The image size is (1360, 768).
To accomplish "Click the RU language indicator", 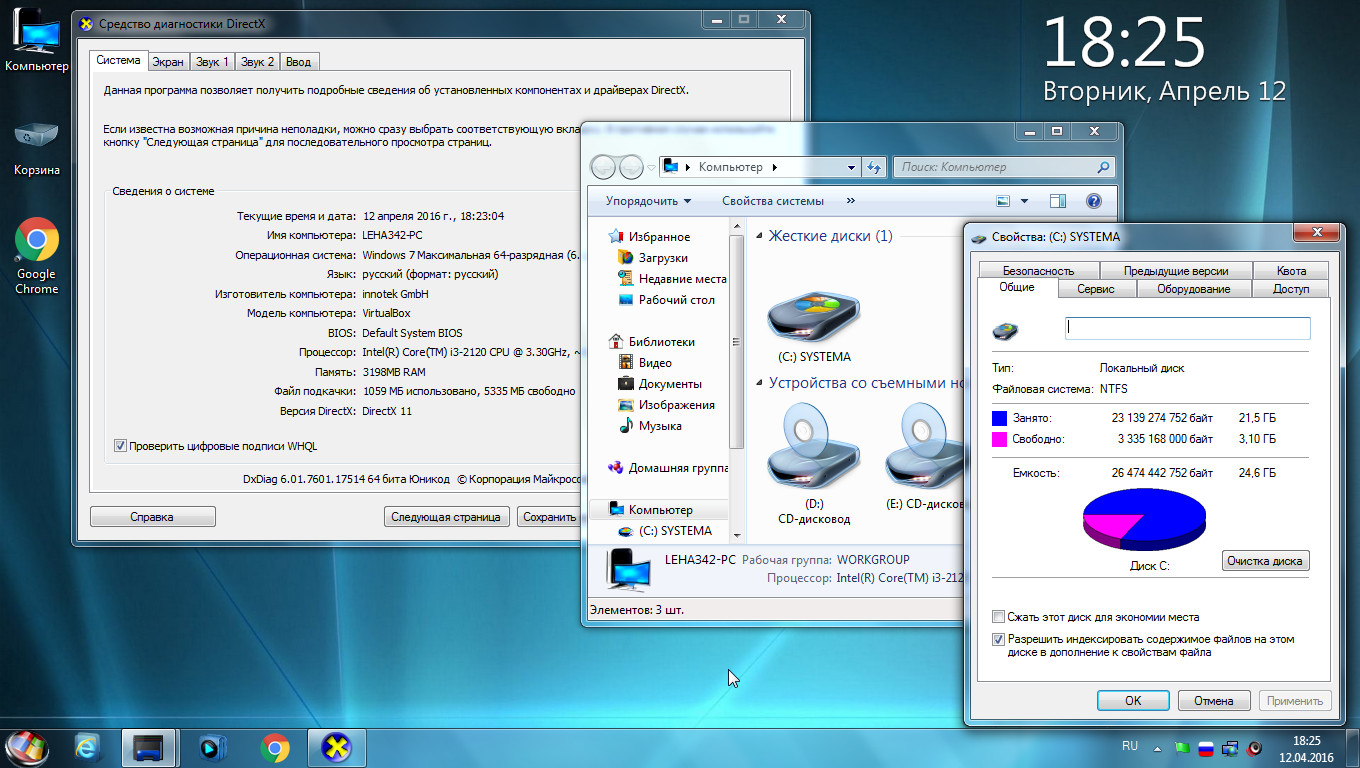I will [1130, 746].
